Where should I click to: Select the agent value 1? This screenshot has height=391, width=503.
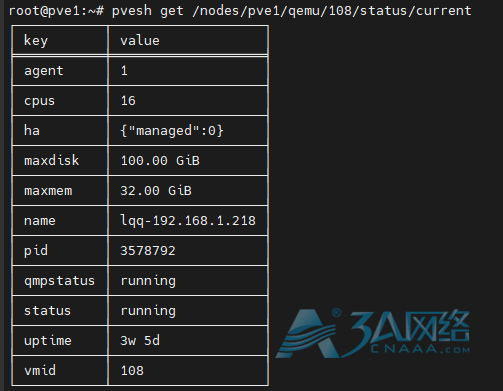[x=124, y=71]
